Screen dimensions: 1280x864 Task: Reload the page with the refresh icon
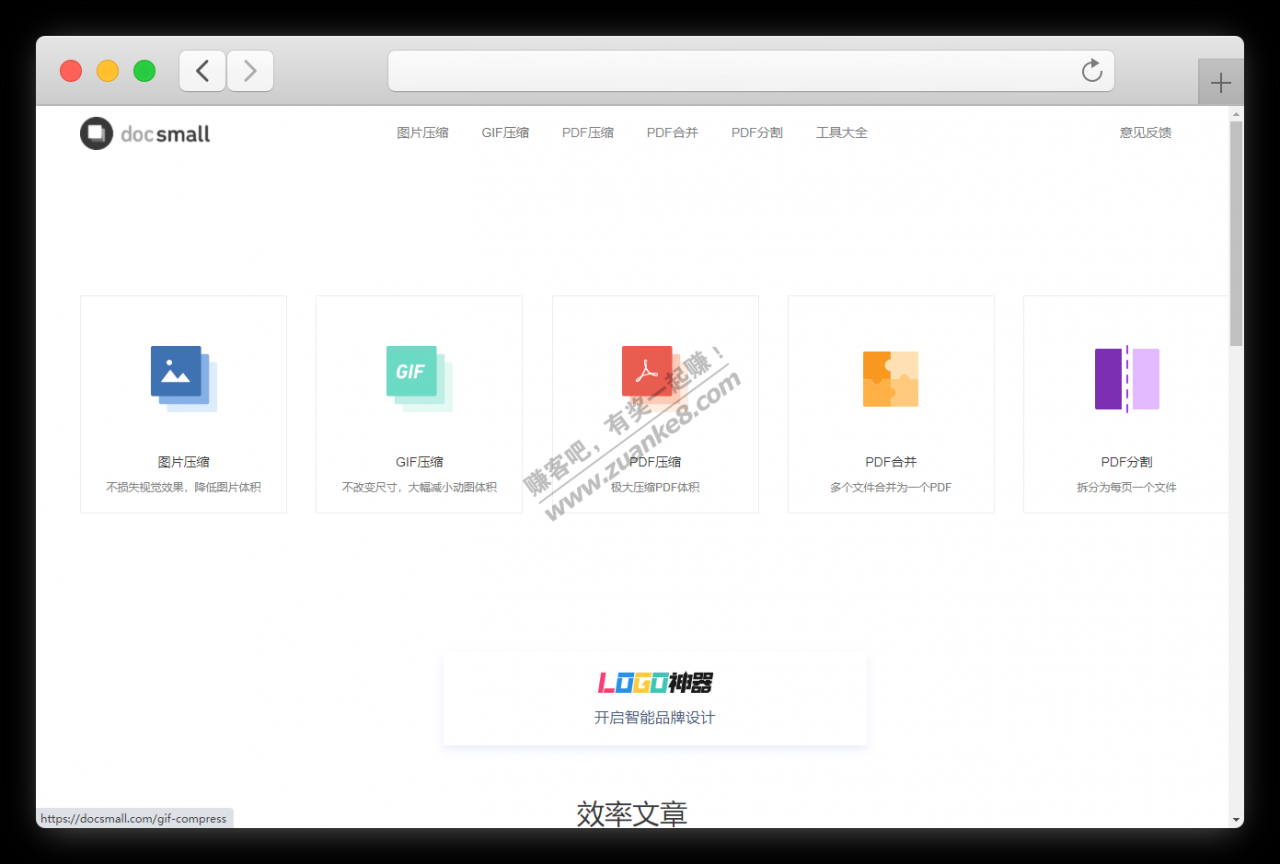(x=1092, y=71)
